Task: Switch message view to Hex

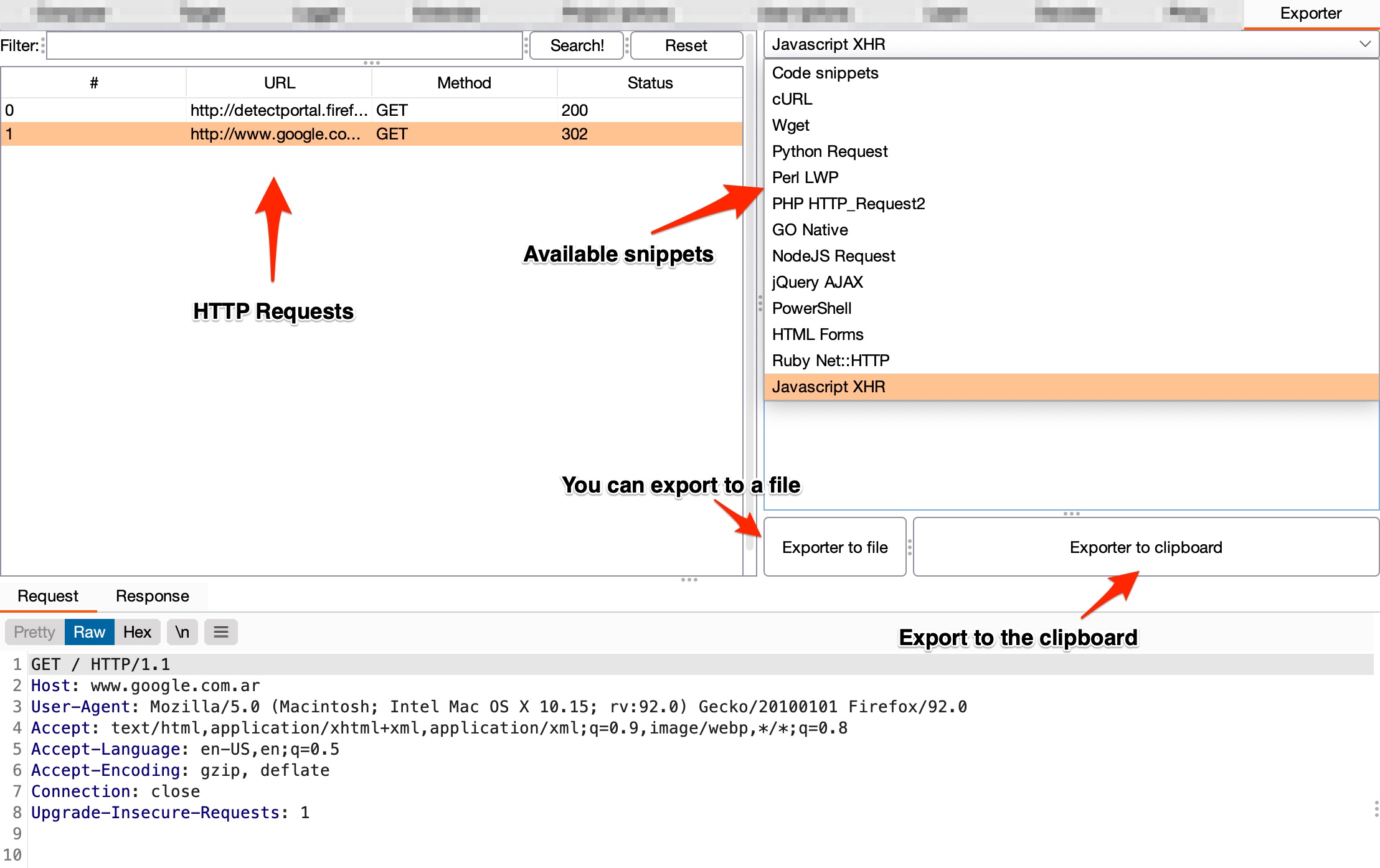Action: pos(137,632)
